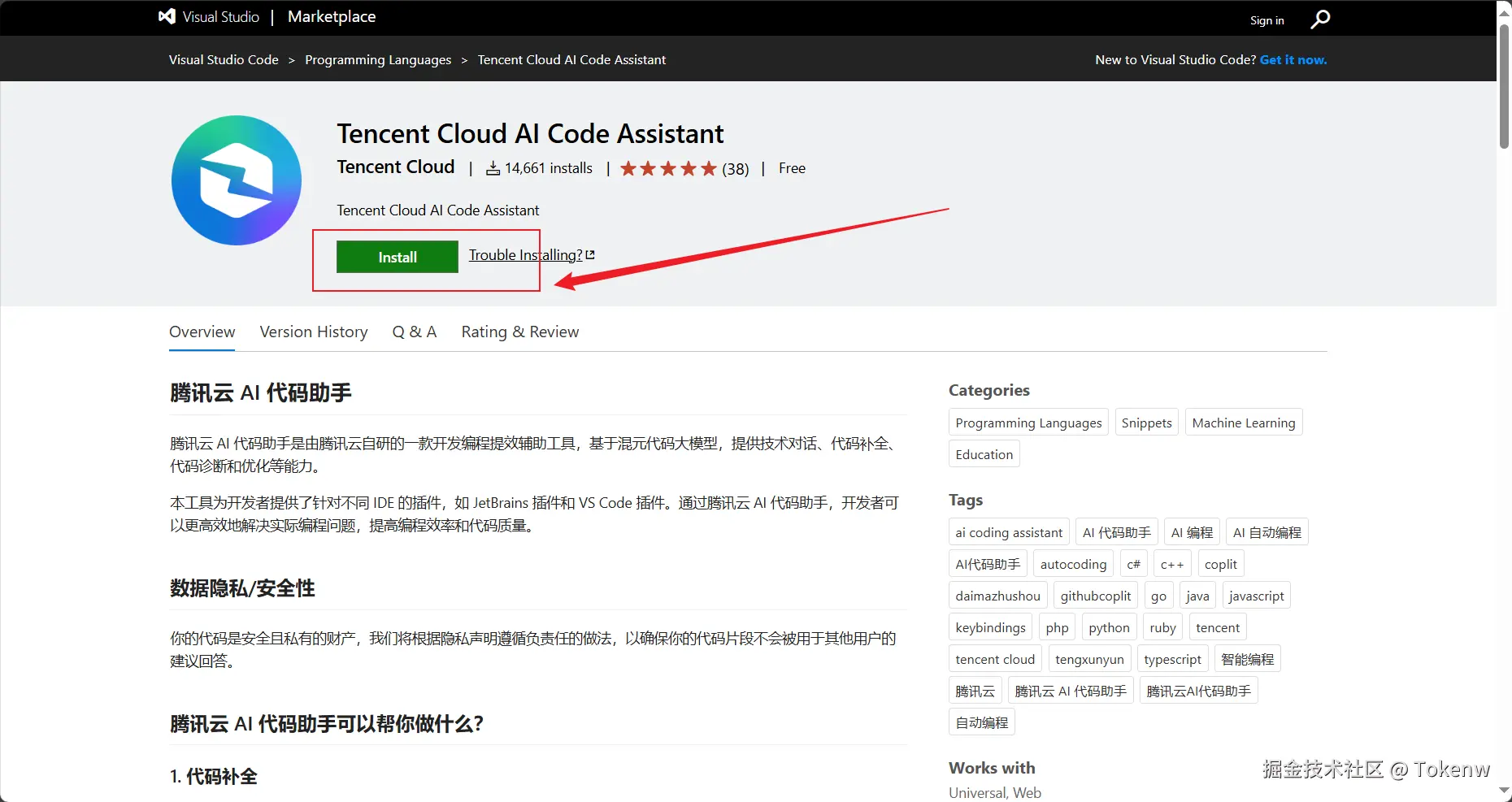This screenshot has height=802, width=1512.
Task: Switch to the Version History tab
Action: point(314,332)
